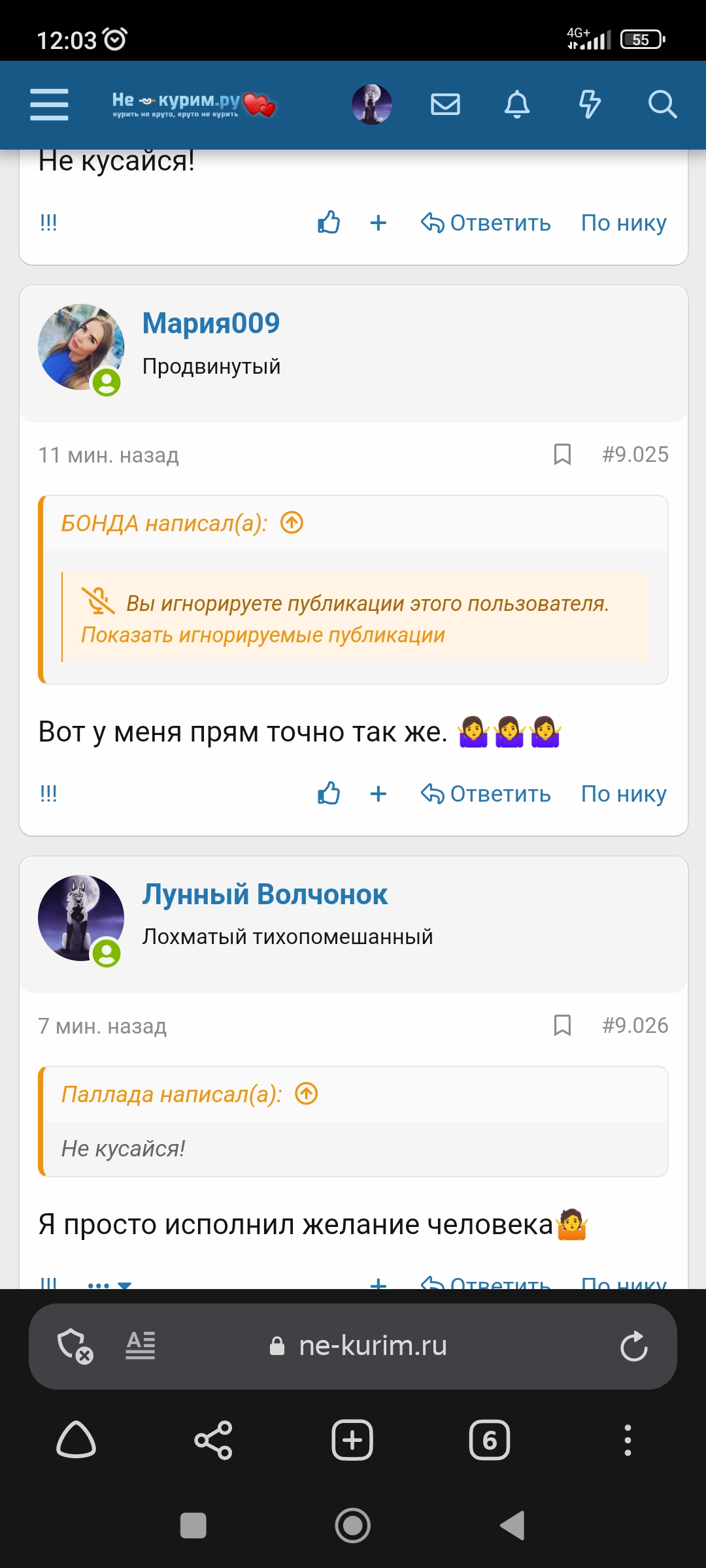
Task: Open Лунный Волчонок's profile link
Action: 265,894
